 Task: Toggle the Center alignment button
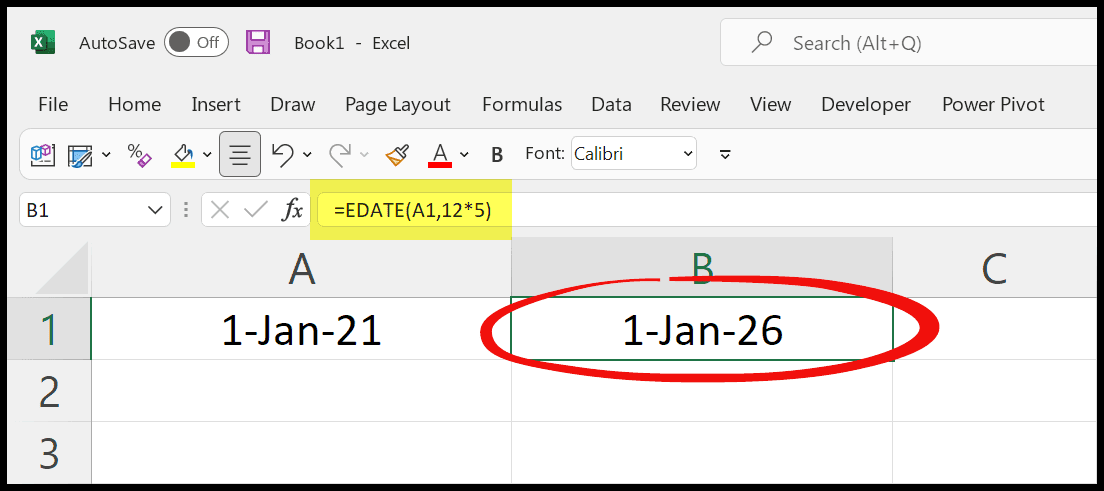[x=240, y=154]
